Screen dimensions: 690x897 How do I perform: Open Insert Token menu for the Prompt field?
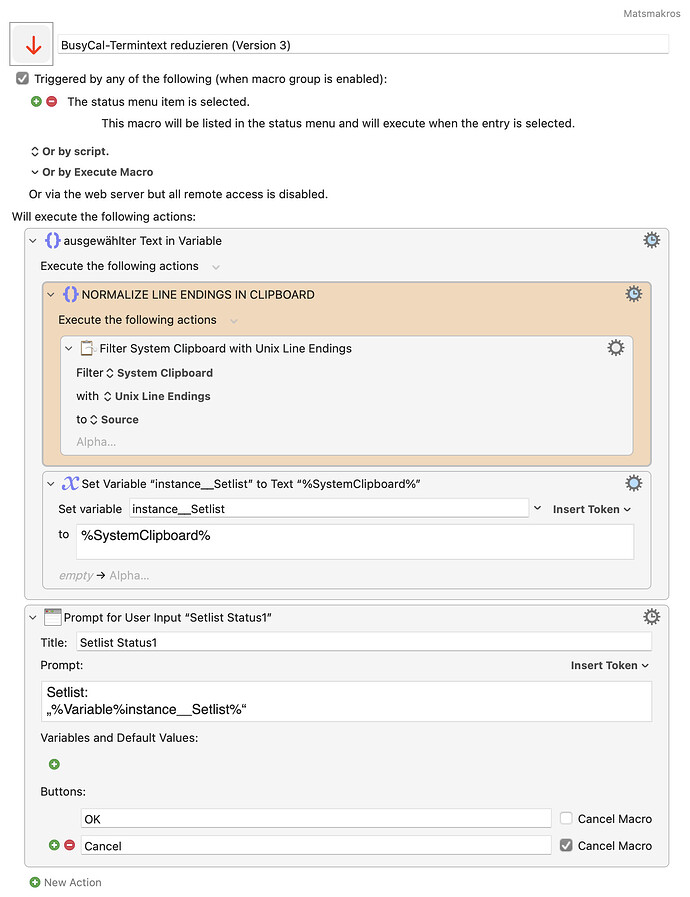pos(610,665)
